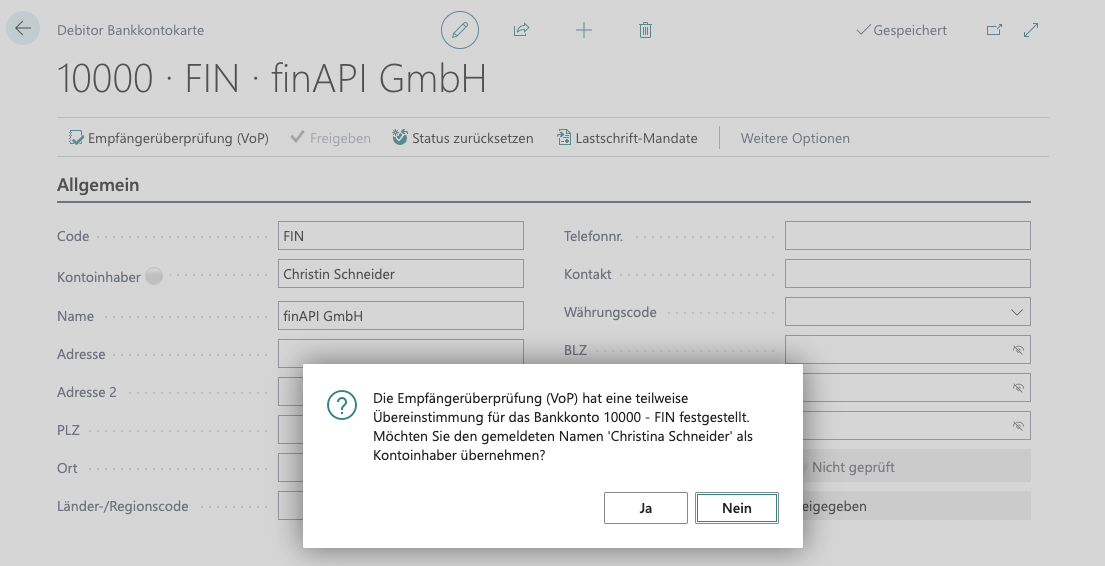Click the back arrow button
This screenshot has height=566, width=1105.
22,29
